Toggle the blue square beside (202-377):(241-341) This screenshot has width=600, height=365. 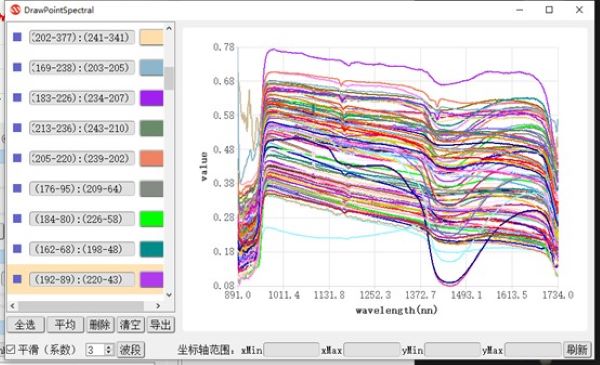(x=17, y=37)
